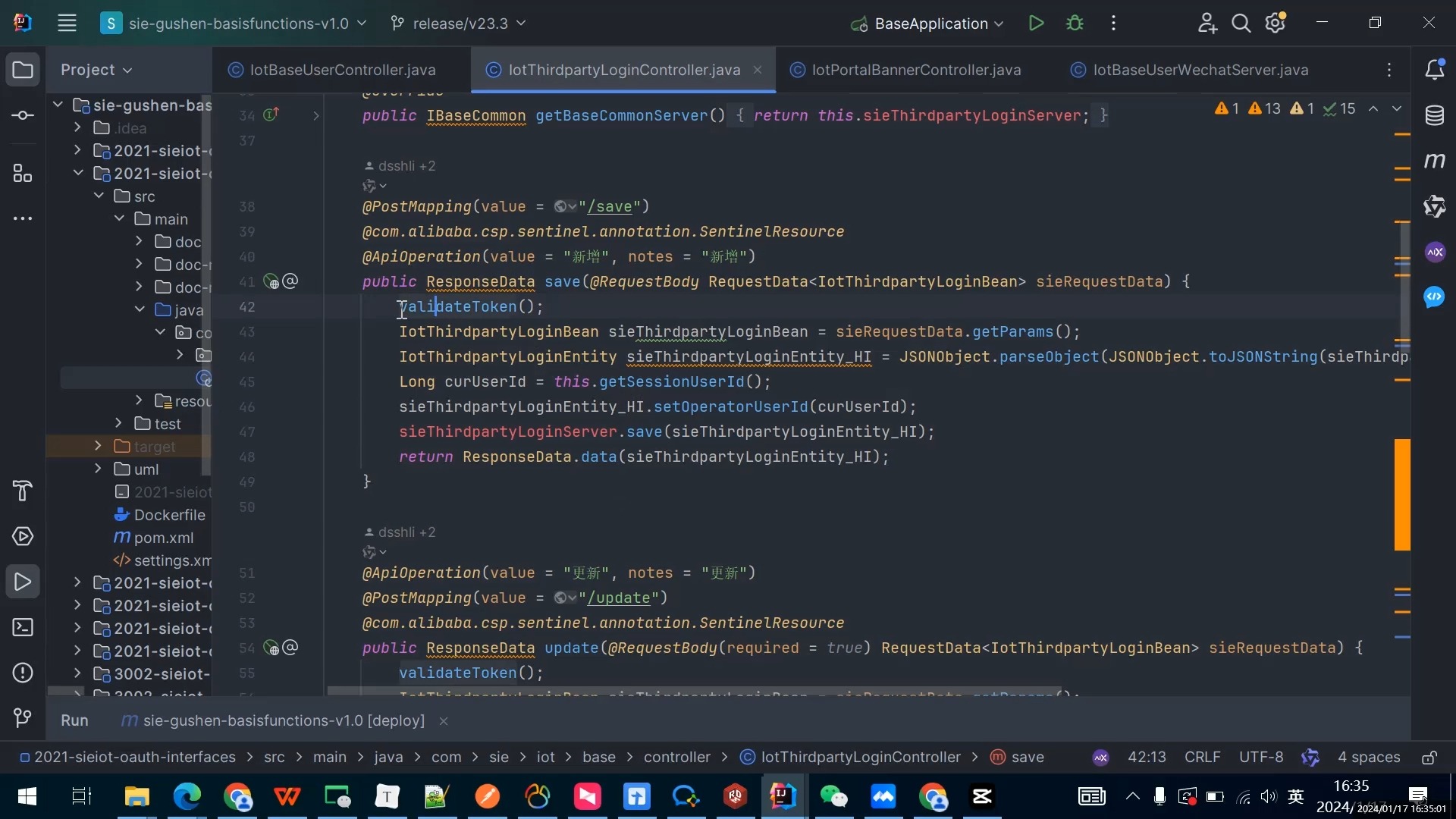Show notifications via the bell icon
This screenshot has width=1456, height=819.
tap(1434, 70)
